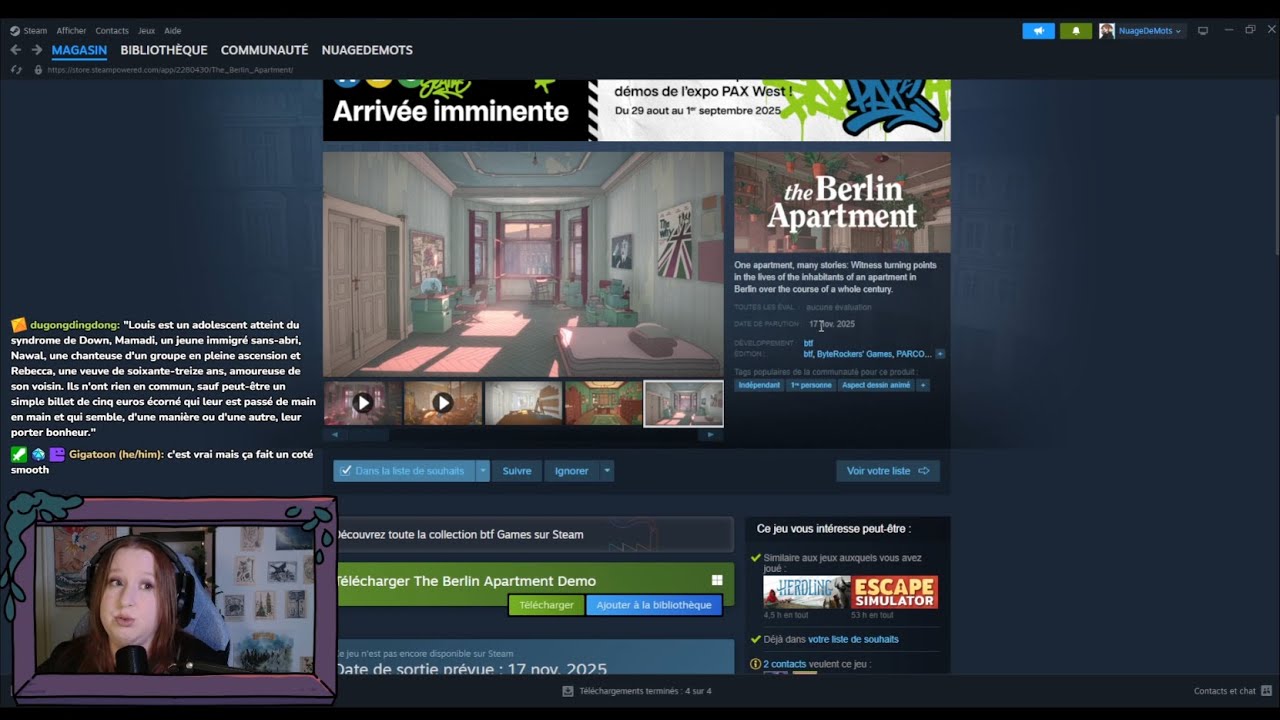Select the third screenshot thumbnail
Screen dimensions: 1280x720
pos(523,403)
